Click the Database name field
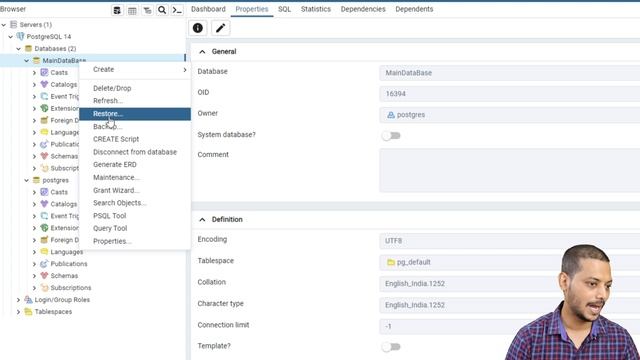This screenshot has height=360, width=640. (509, 73)
